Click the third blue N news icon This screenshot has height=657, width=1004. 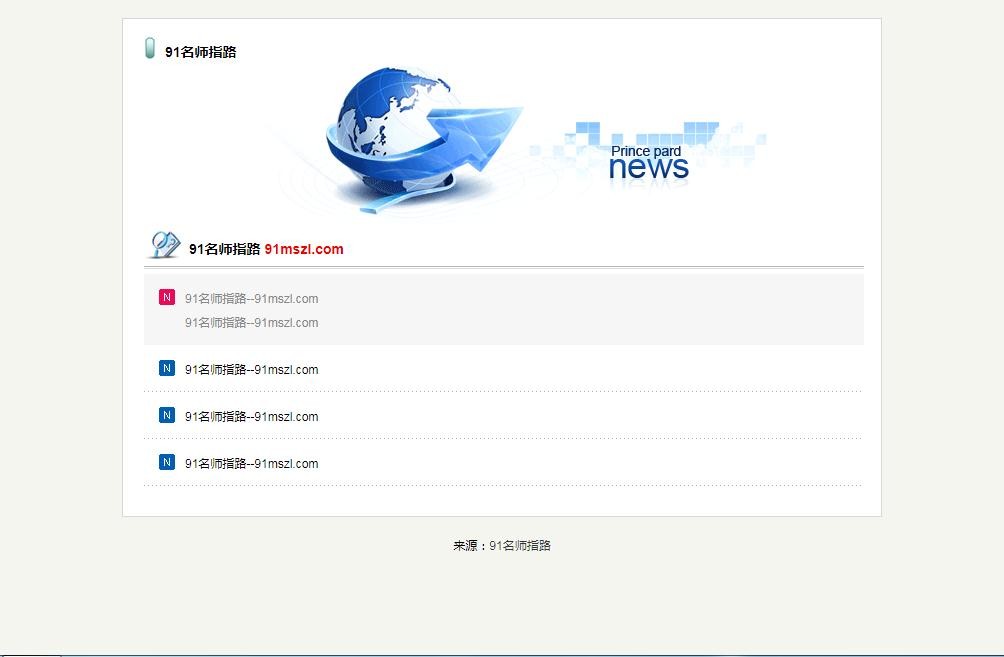[x=166, y=462]
